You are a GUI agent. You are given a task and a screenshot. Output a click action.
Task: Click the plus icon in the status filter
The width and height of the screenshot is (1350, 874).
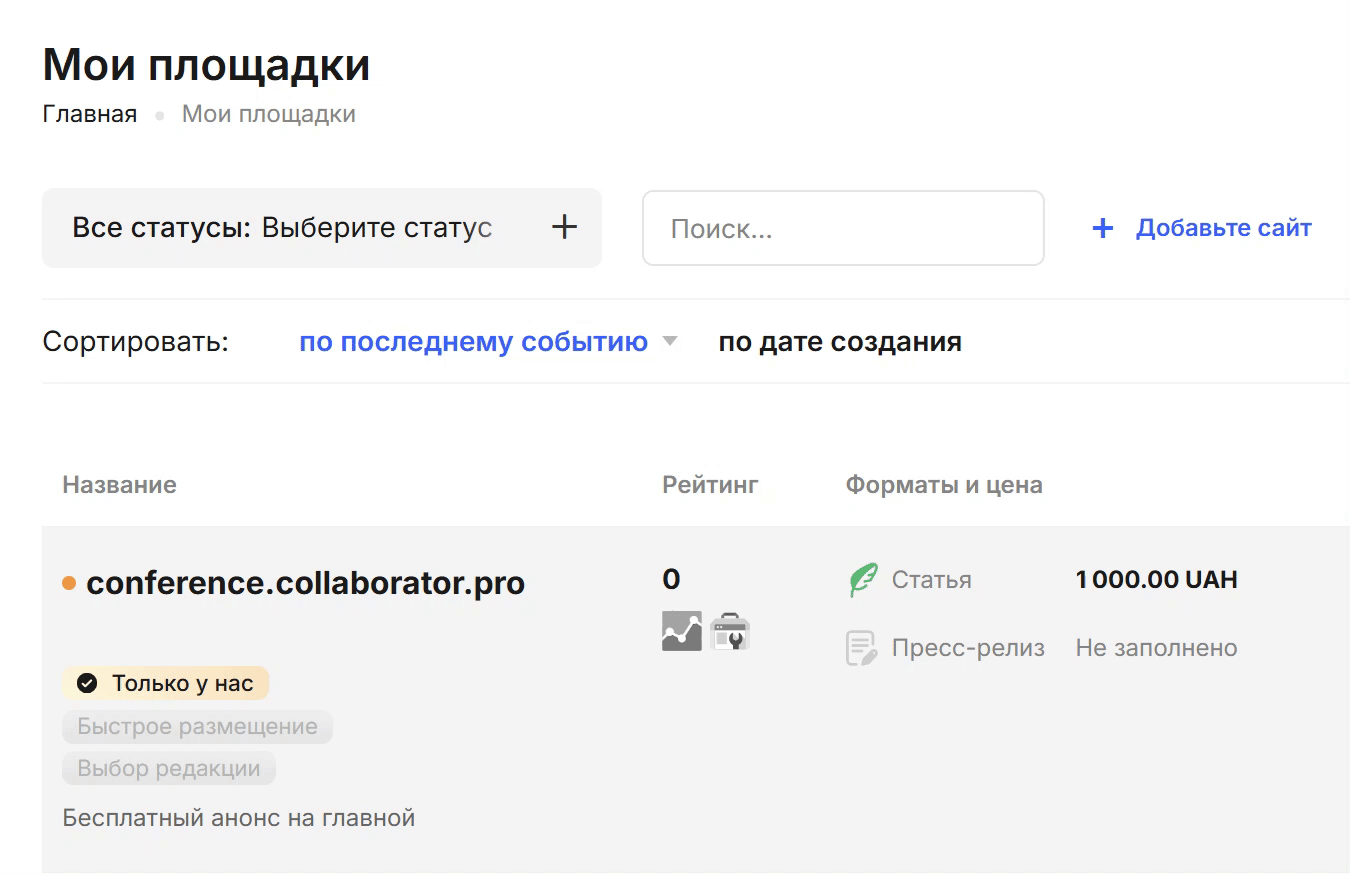tap(563, 227)
